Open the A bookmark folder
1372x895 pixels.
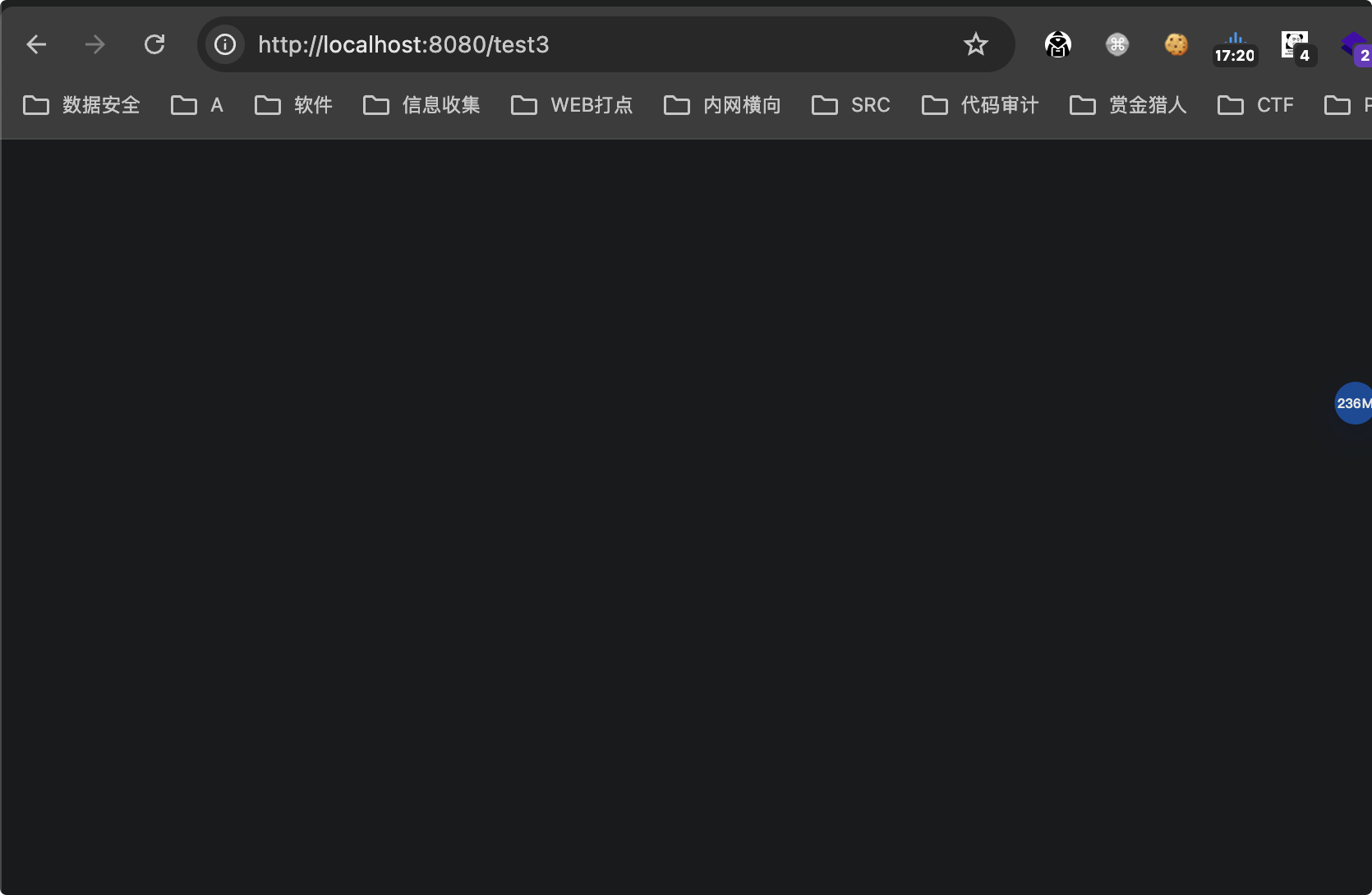(x=197, y=105)
